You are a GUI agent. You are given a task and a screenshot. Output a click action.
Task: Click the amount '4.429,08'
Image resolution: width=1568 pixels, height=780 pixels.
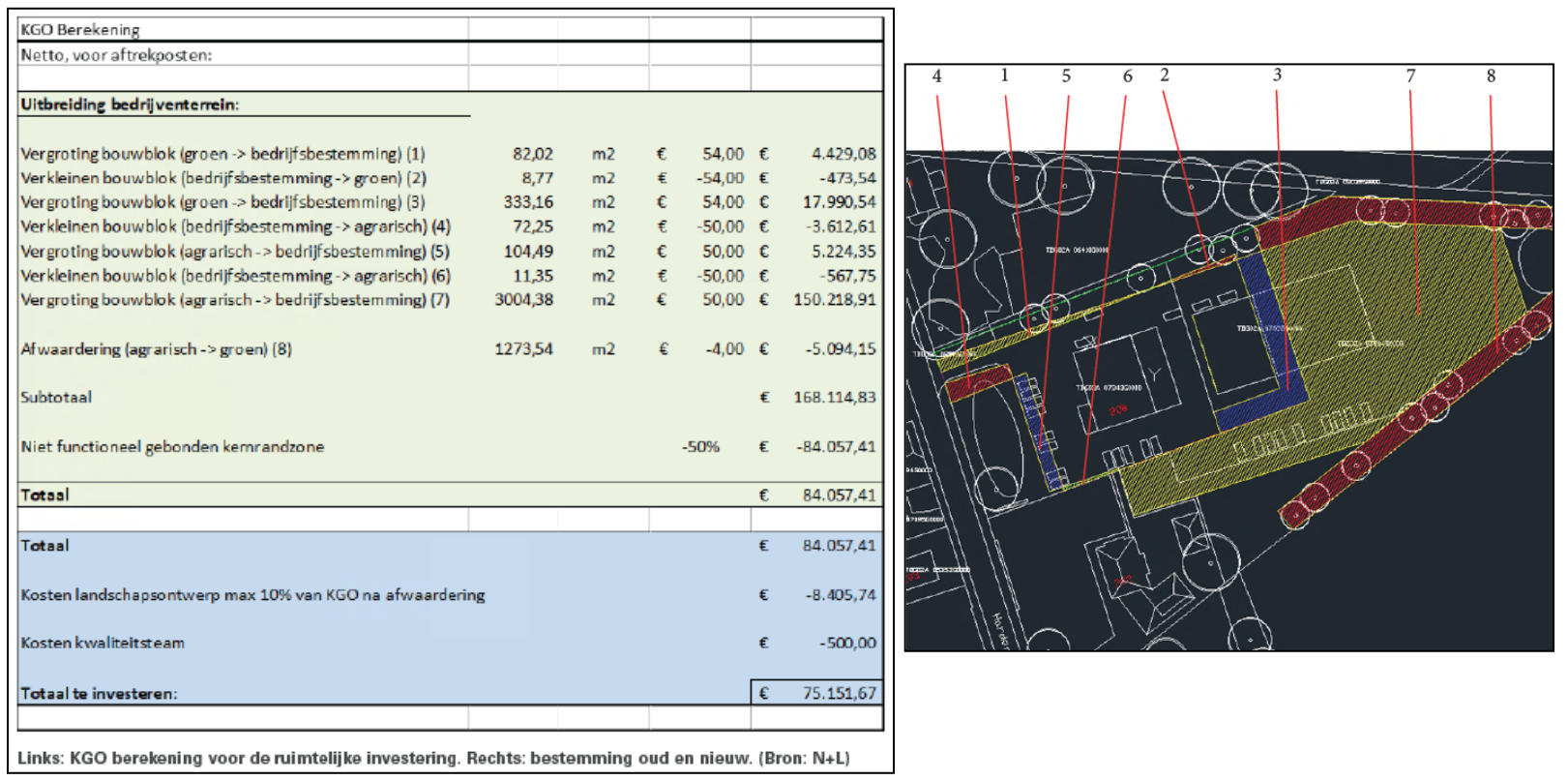(x=843, y=154)
